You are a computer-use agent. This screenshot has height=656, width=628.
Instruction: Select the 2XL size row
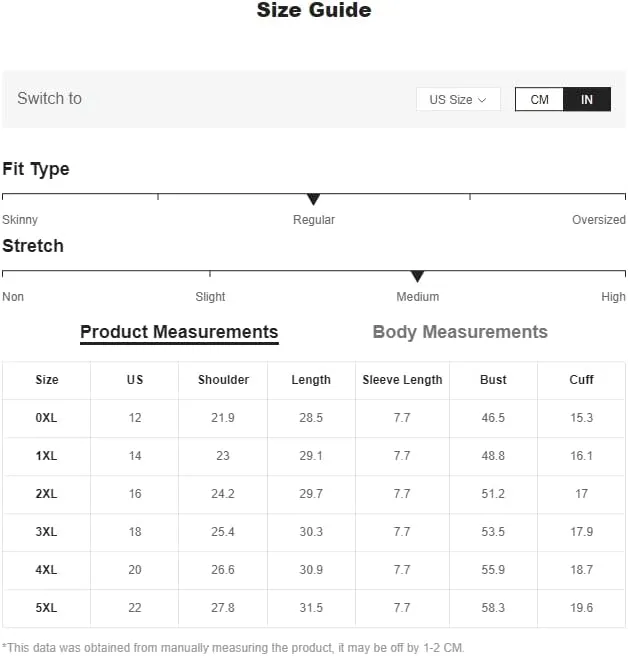coord(314,494)
